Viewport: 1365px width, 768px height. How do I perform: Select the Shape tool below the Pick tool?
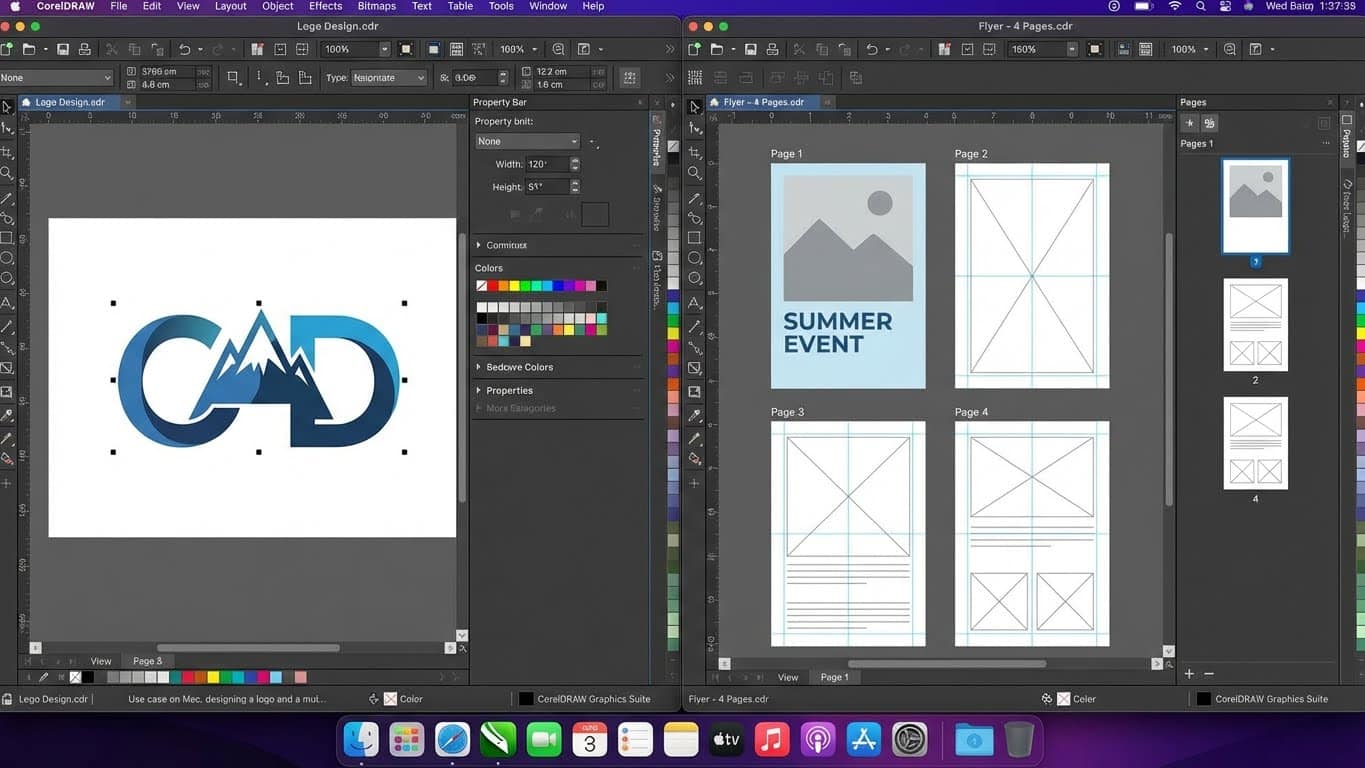[7, 128]
